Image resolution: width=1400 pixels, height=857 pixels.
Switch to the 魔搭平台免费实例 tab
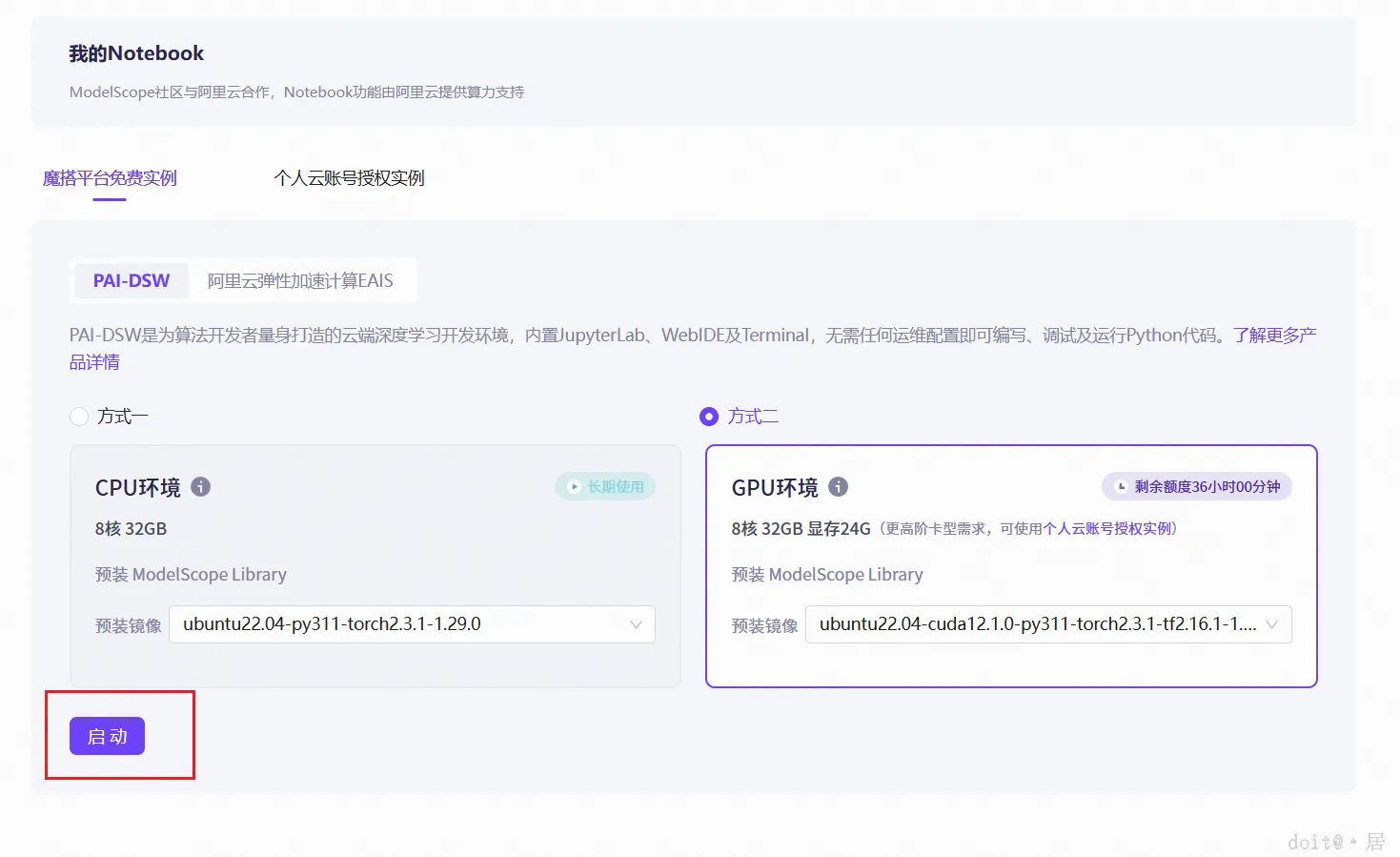pos(108,177)
